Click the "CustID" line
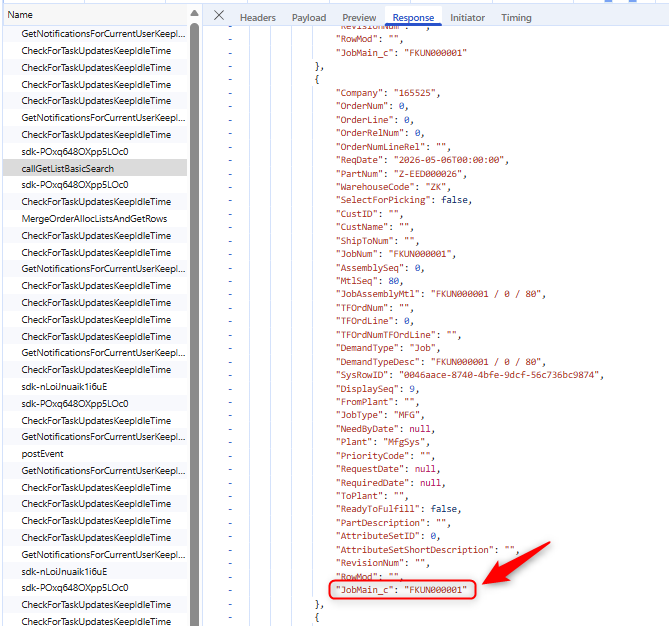The image size is (669, 626). tap(369, 214)
